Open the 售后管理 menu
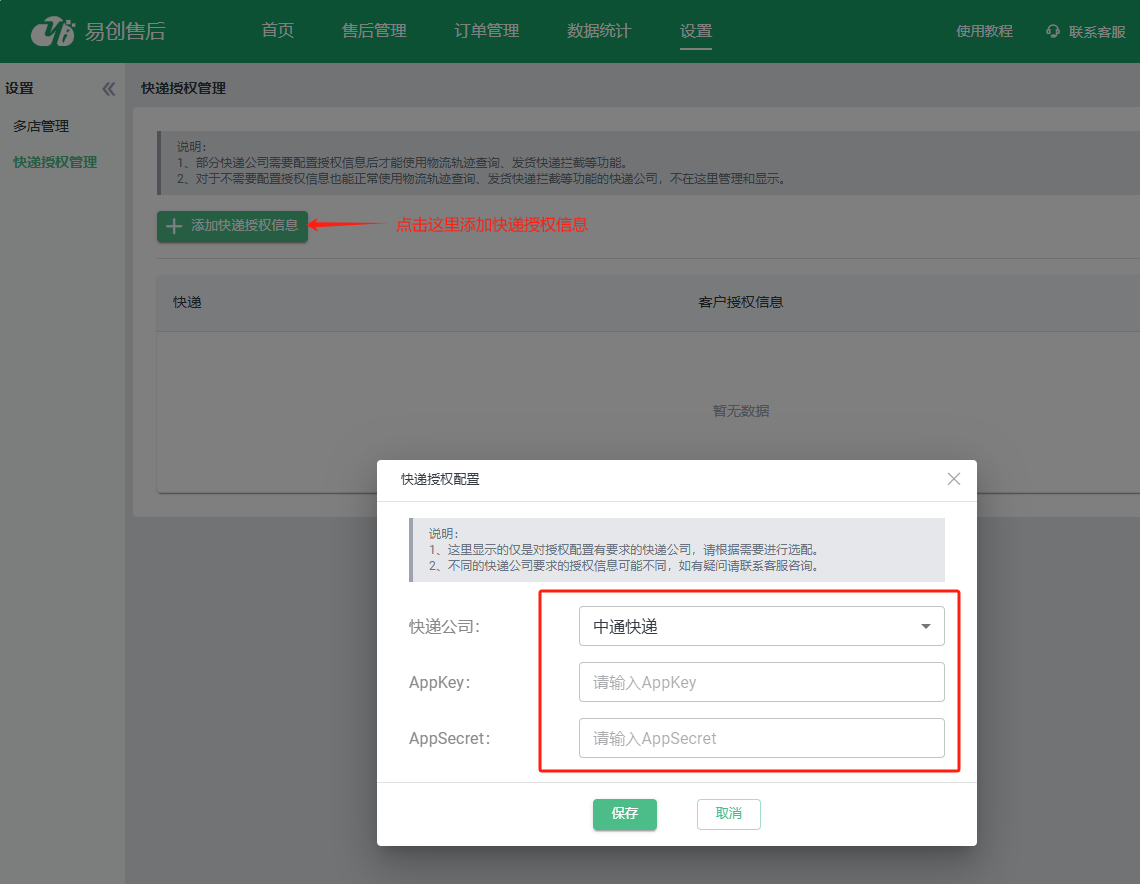The image size is (1140, 884). (374, 31)
